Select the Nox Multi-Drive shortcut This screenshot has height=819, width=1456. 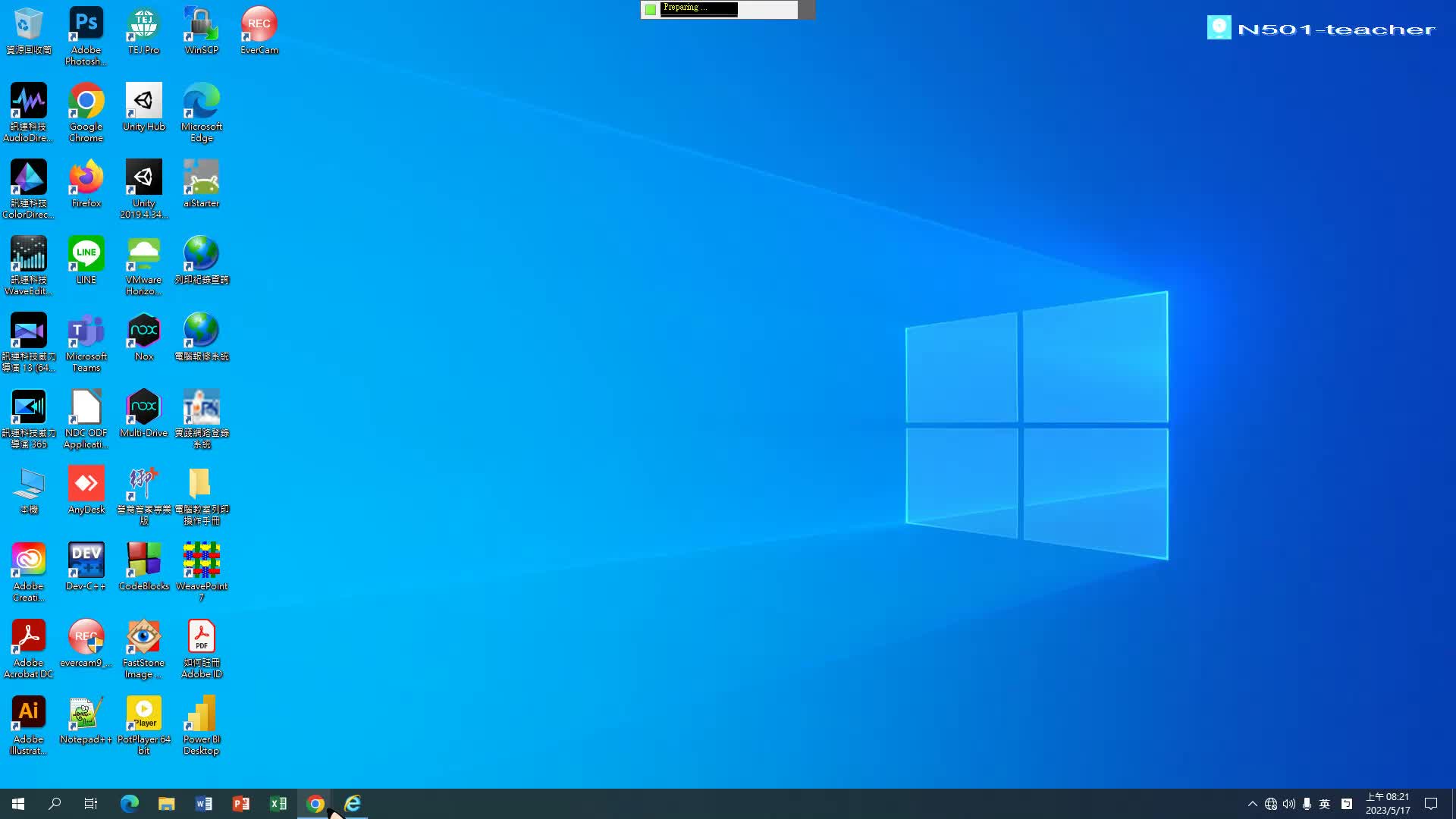point(143,414)
